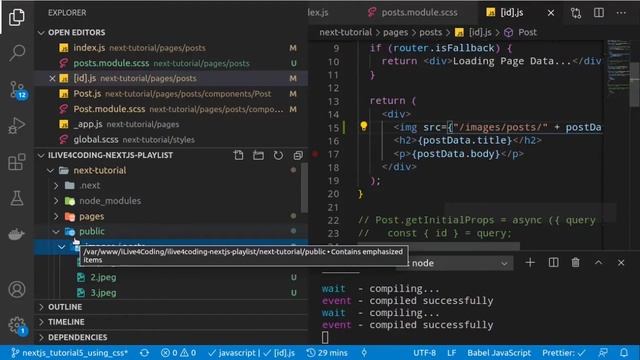Open the Docker view

pos(17,234)
